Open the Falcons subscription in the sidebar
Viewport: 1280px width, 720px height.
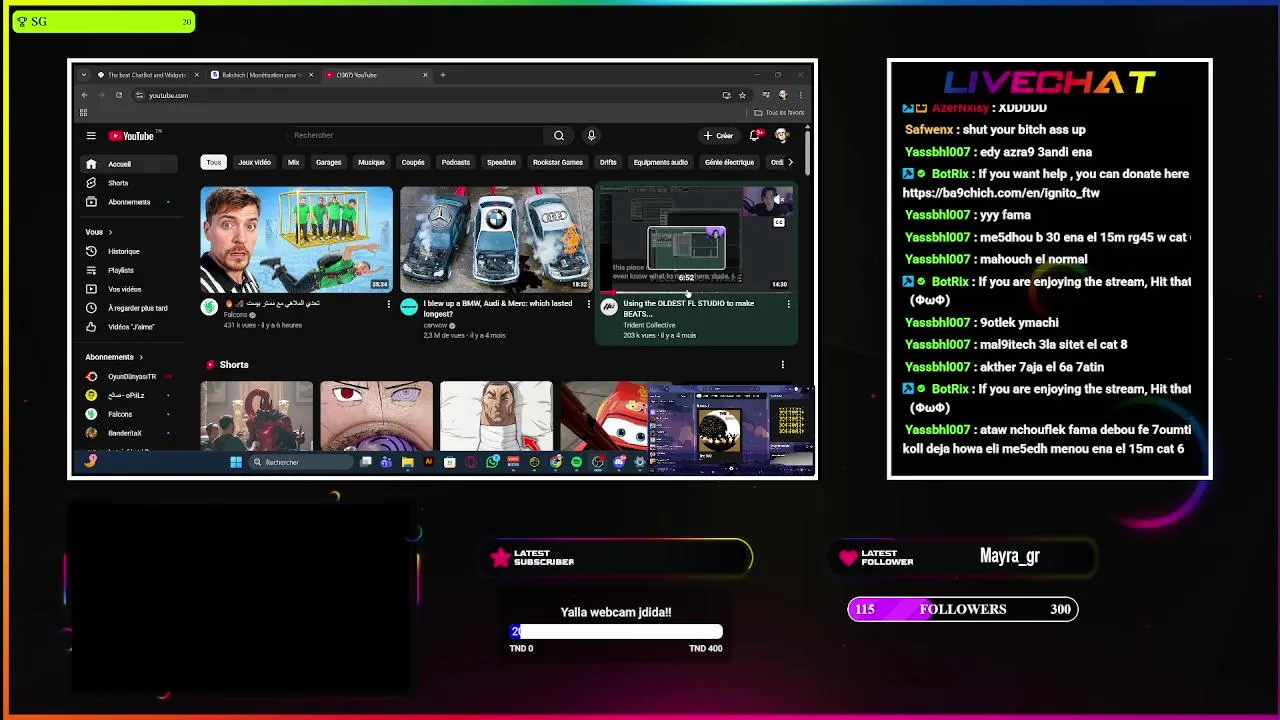tap(127, 414)
